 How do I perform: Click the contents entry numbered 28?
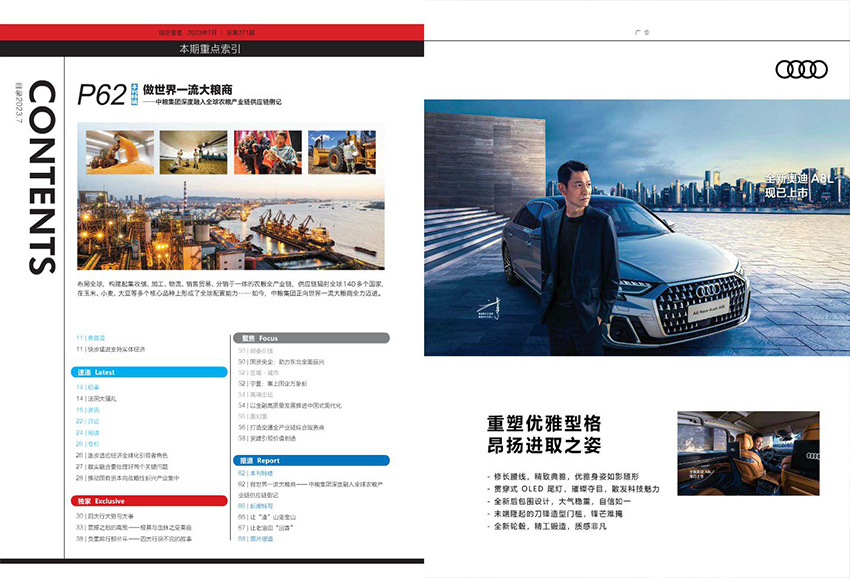(x=127, y=478)
